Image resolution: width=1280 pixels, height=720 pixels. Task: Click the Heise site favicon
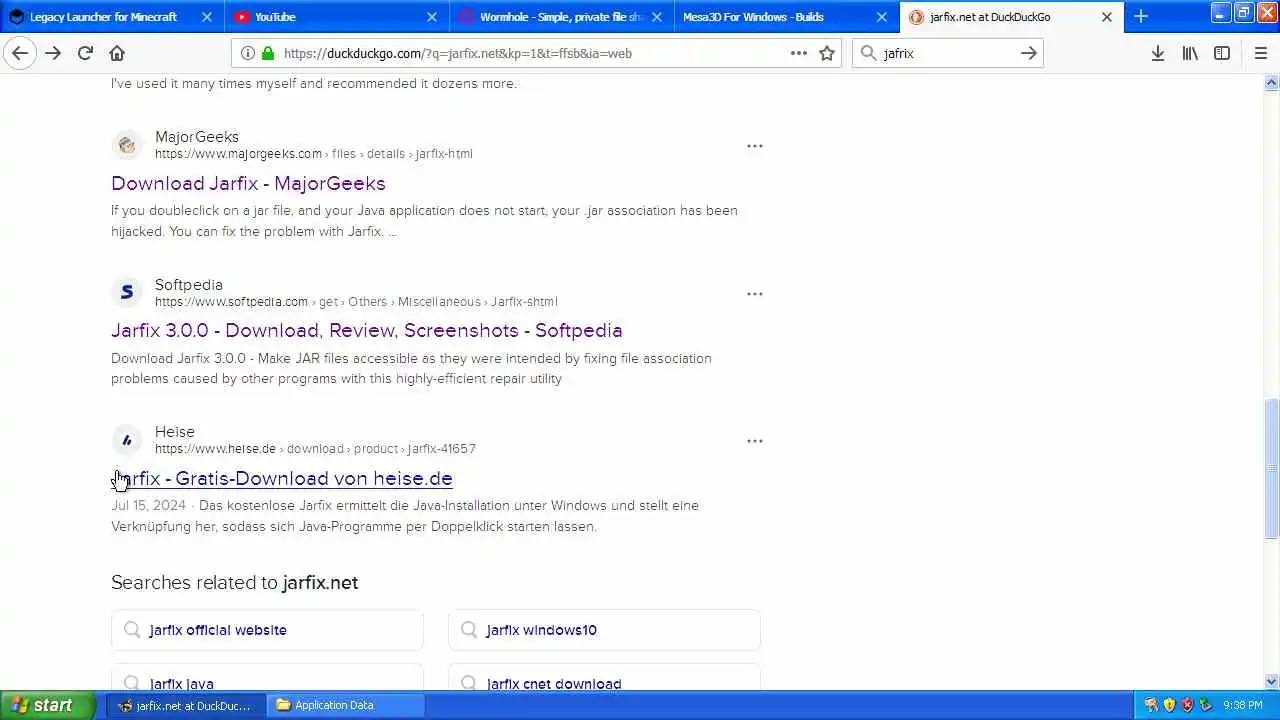tap(127, 440)
